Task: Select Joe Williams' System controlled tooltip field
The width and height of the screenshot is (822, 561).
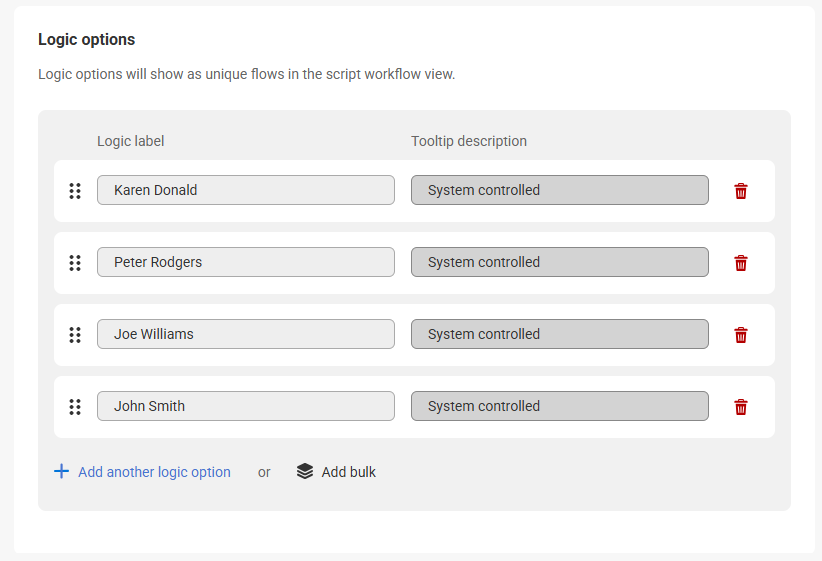Action: (559, 334)
